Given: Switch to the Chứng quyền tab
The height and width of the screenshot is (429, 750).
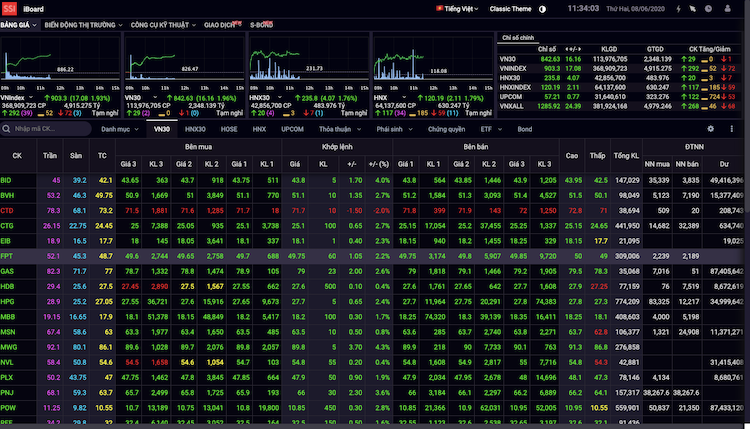Looking at the screenshot, I should [x=446, y=129].
